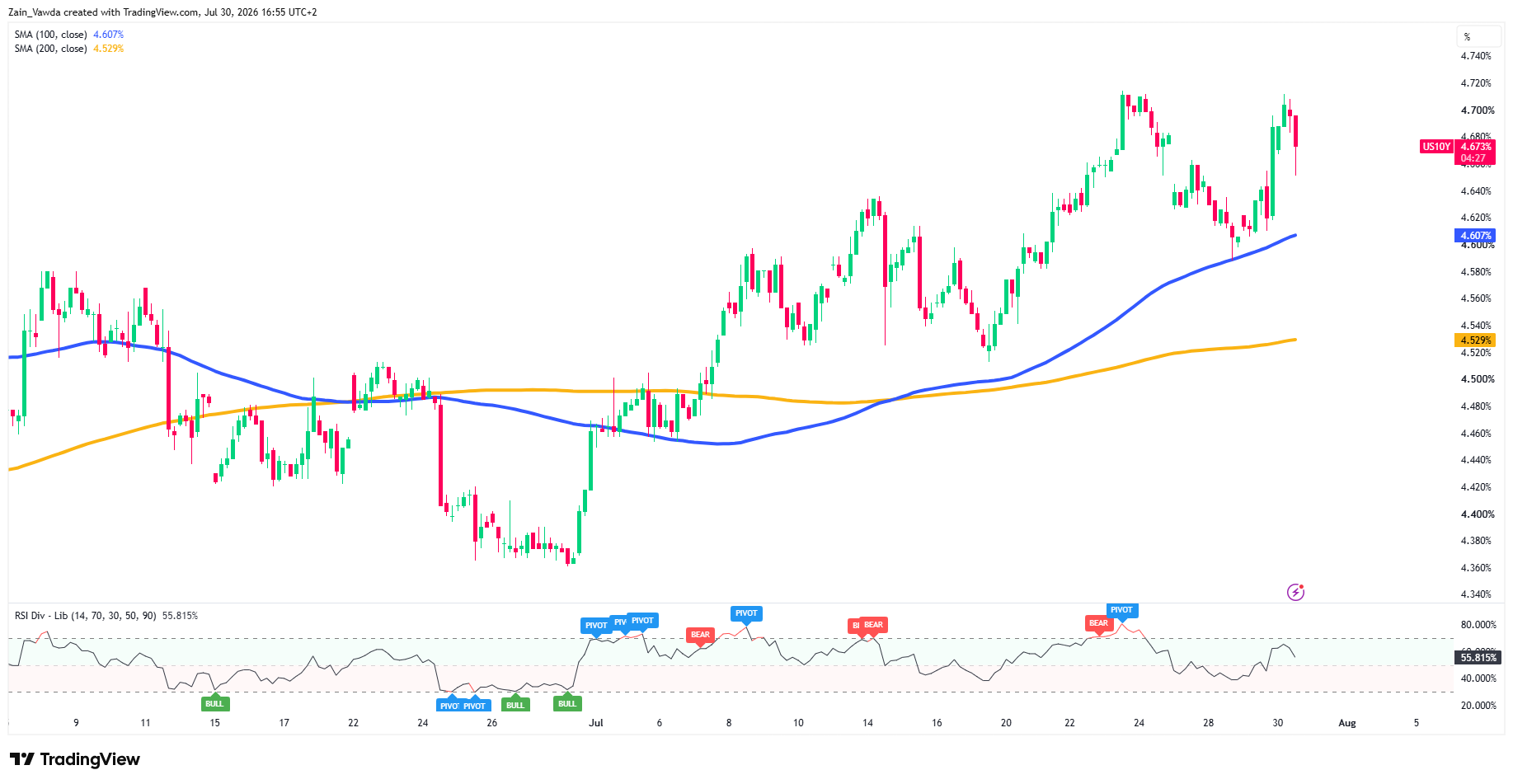Click the 4.340% price axis label
Screen dimensions: 1513x784
pyautogui.click(x=1476, y=594)
